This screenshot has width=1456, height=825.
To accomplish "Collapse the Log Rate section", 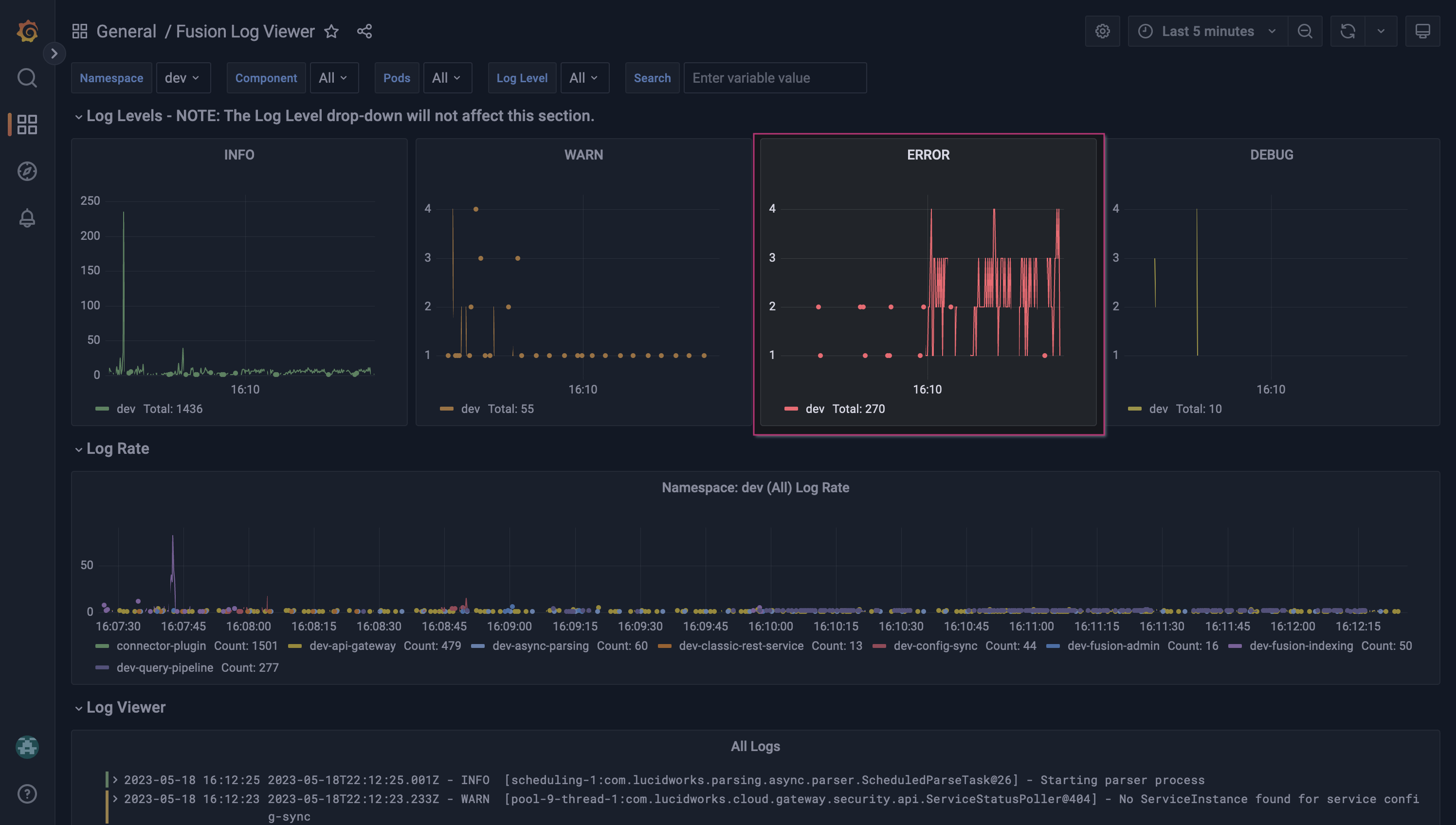I will point(117,449).
